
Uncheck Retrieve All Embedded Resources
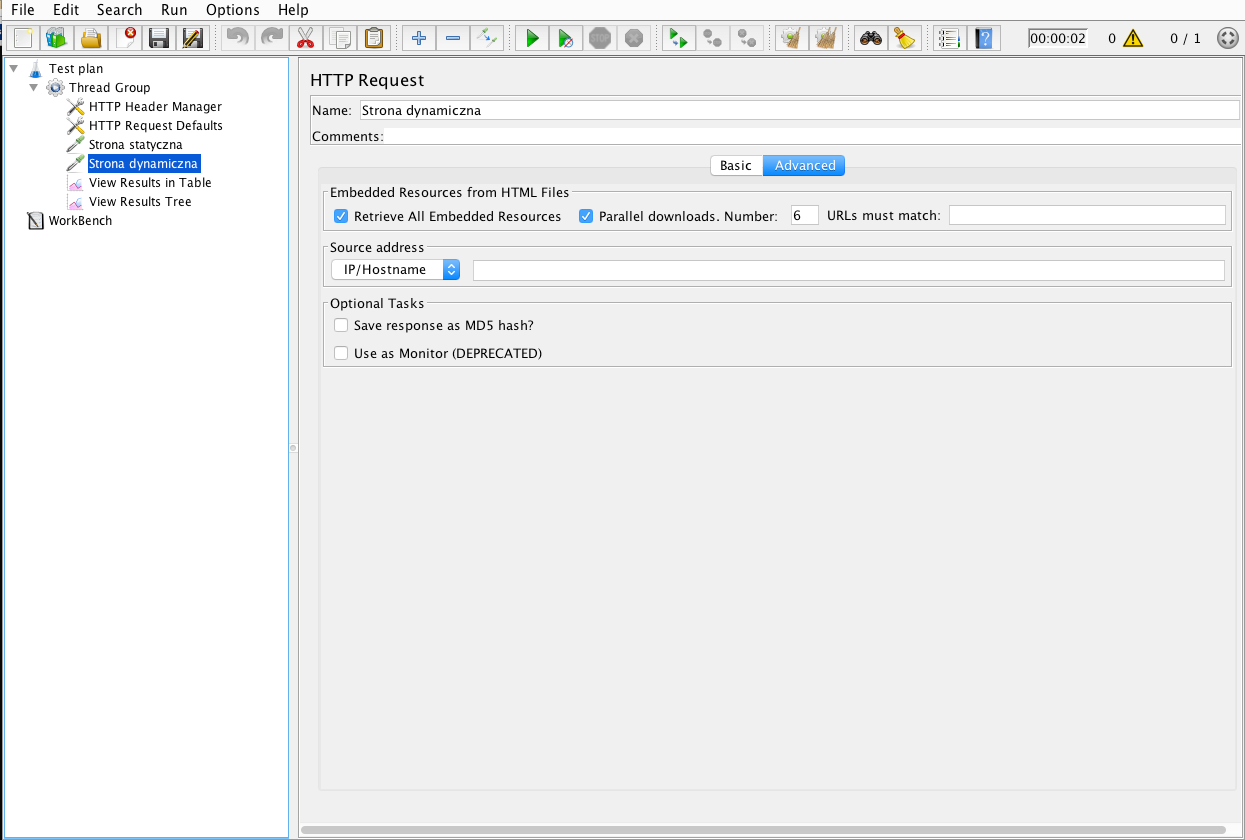coord(341,216)
